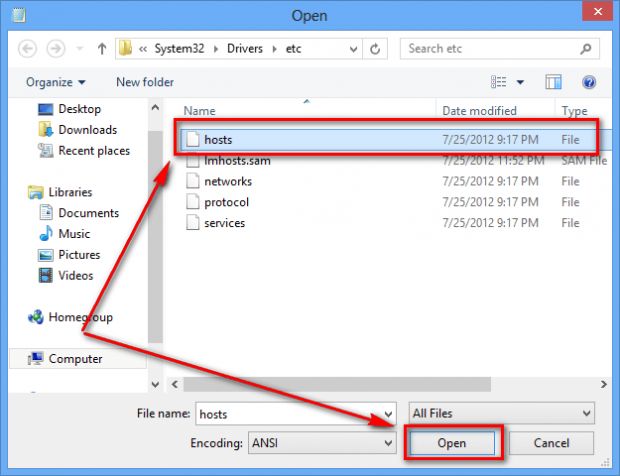Screen dimensions: 620x476
Task: Select System32 in the address path
Action: click(179, 49)
